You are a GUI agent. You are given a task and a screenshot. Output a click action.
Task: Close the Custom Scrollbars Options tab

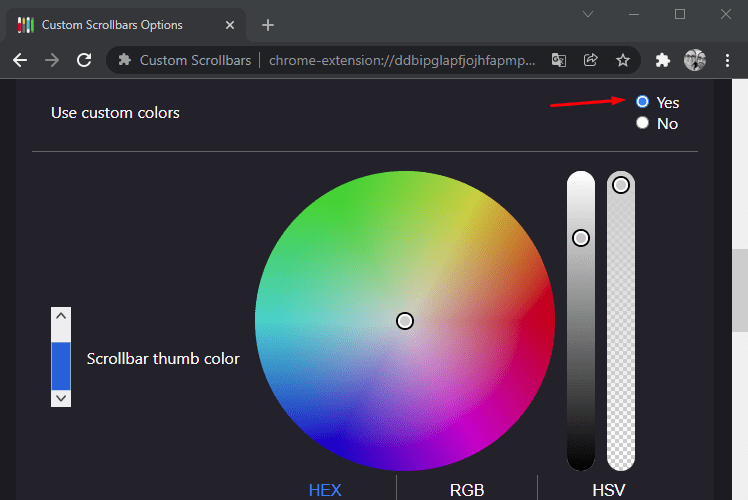(230, 25)
